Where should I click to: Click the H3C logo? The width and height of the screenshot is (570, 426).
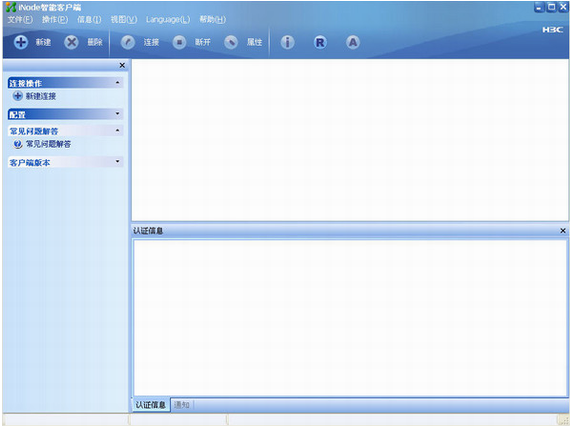pos(553,30)
